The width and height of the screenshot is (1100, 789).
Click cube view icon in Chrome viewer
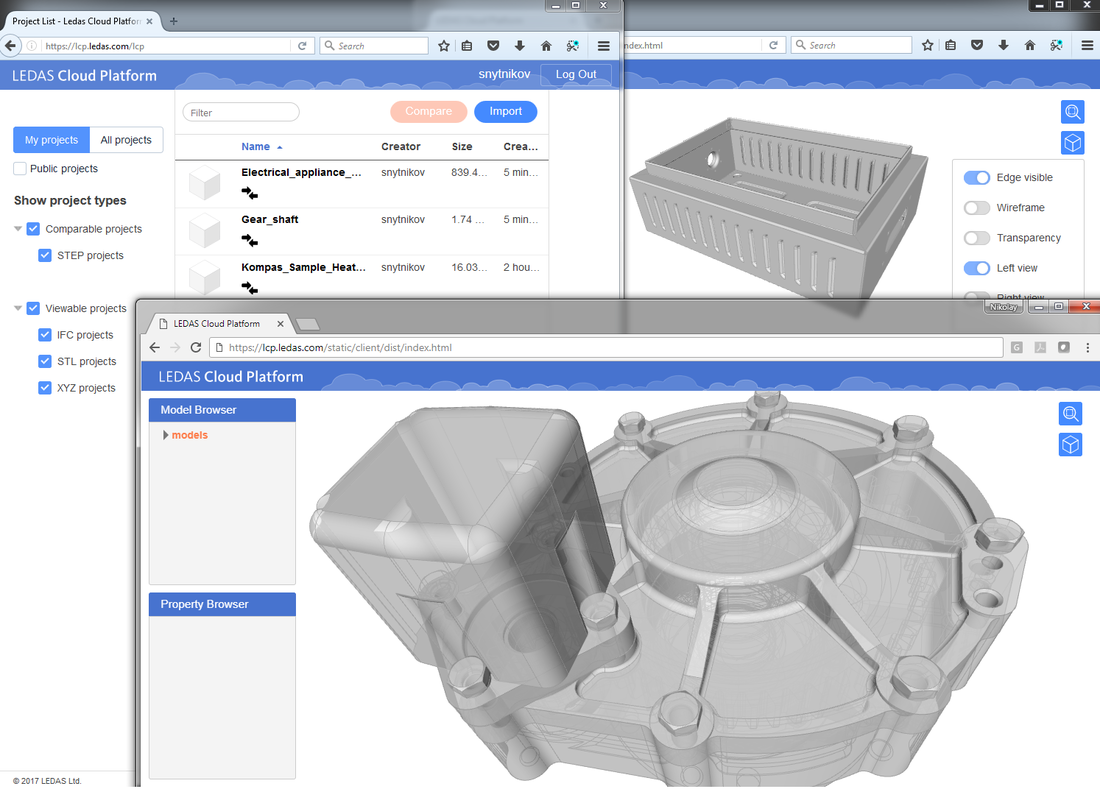point(1071,444)
